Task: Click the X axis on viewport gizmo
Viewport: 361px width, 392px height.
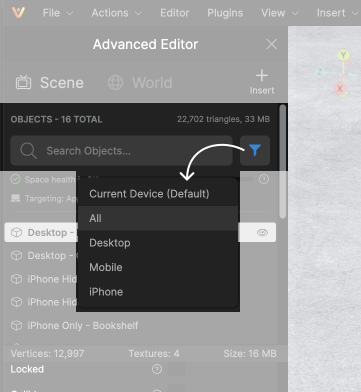Action: click(x=340, y=89)
